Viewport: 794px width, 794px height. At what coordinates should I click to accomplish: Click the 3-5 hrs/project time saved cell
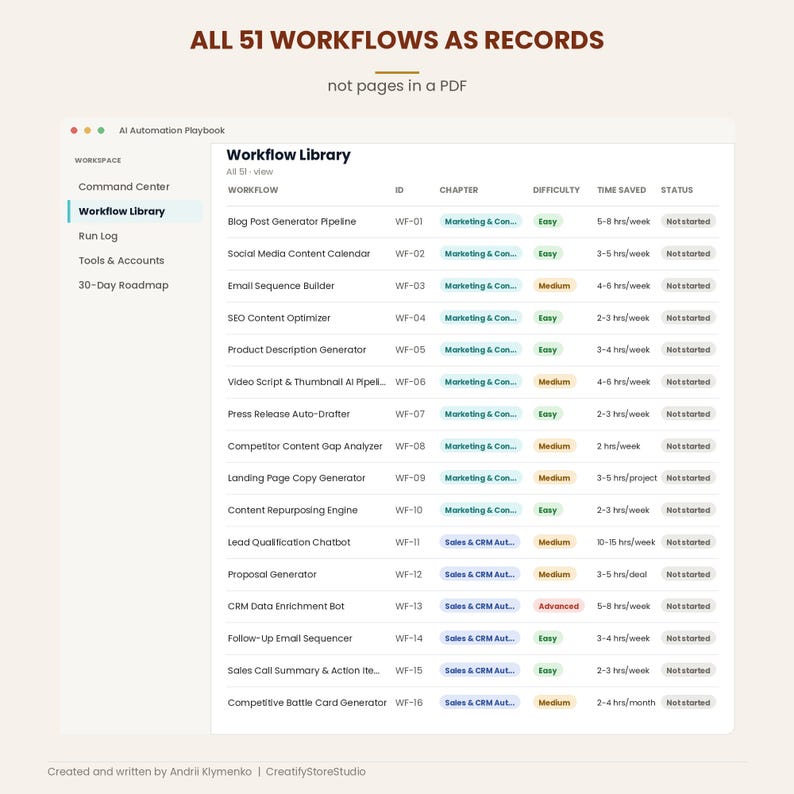[627, 478]
